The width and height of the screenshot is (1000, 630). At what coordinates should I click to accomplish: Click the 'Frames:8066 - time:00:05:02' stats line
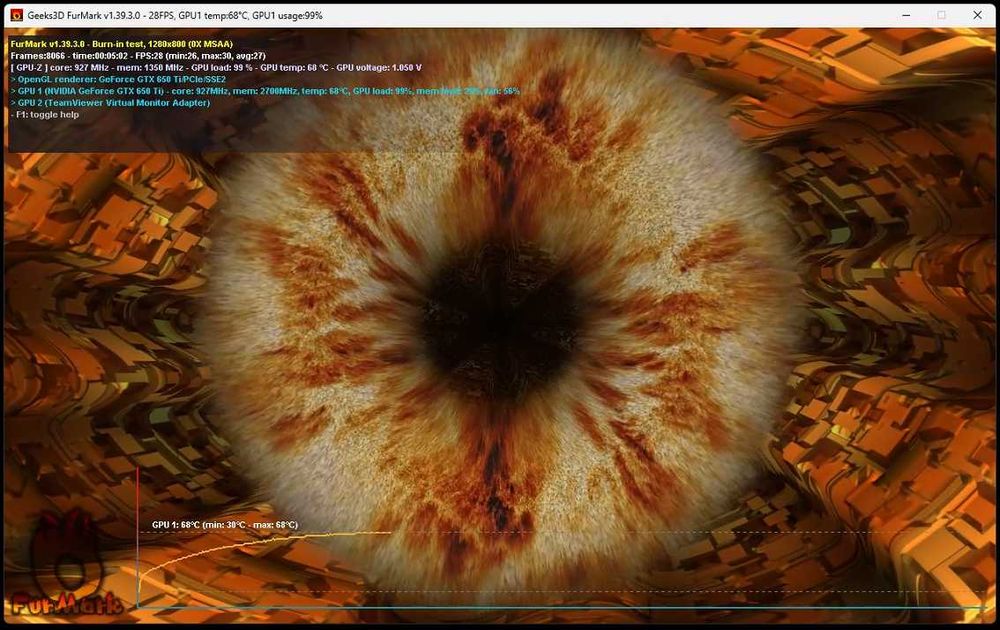(x=138, y=55)
